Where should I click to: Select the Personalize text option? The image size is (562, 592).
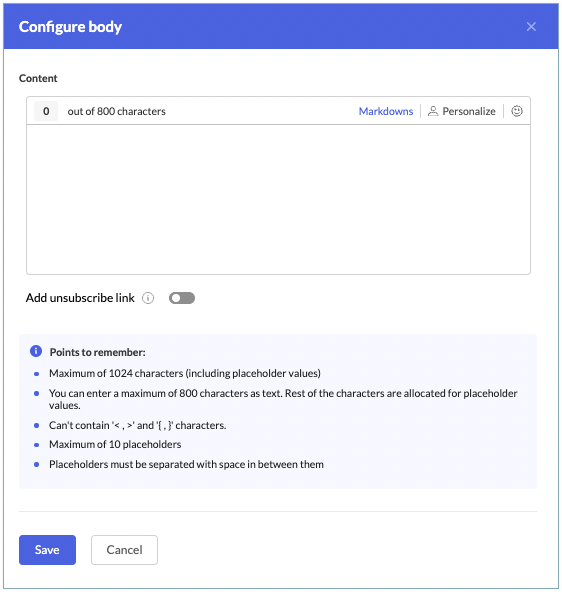tap(469, 111)
